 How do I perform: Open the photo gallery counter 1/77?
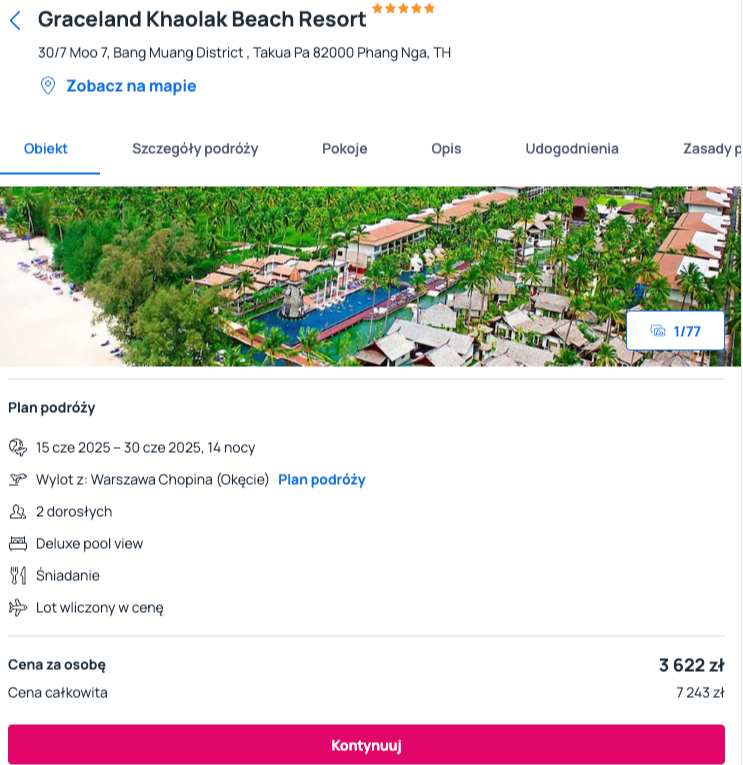click(675, 331)
